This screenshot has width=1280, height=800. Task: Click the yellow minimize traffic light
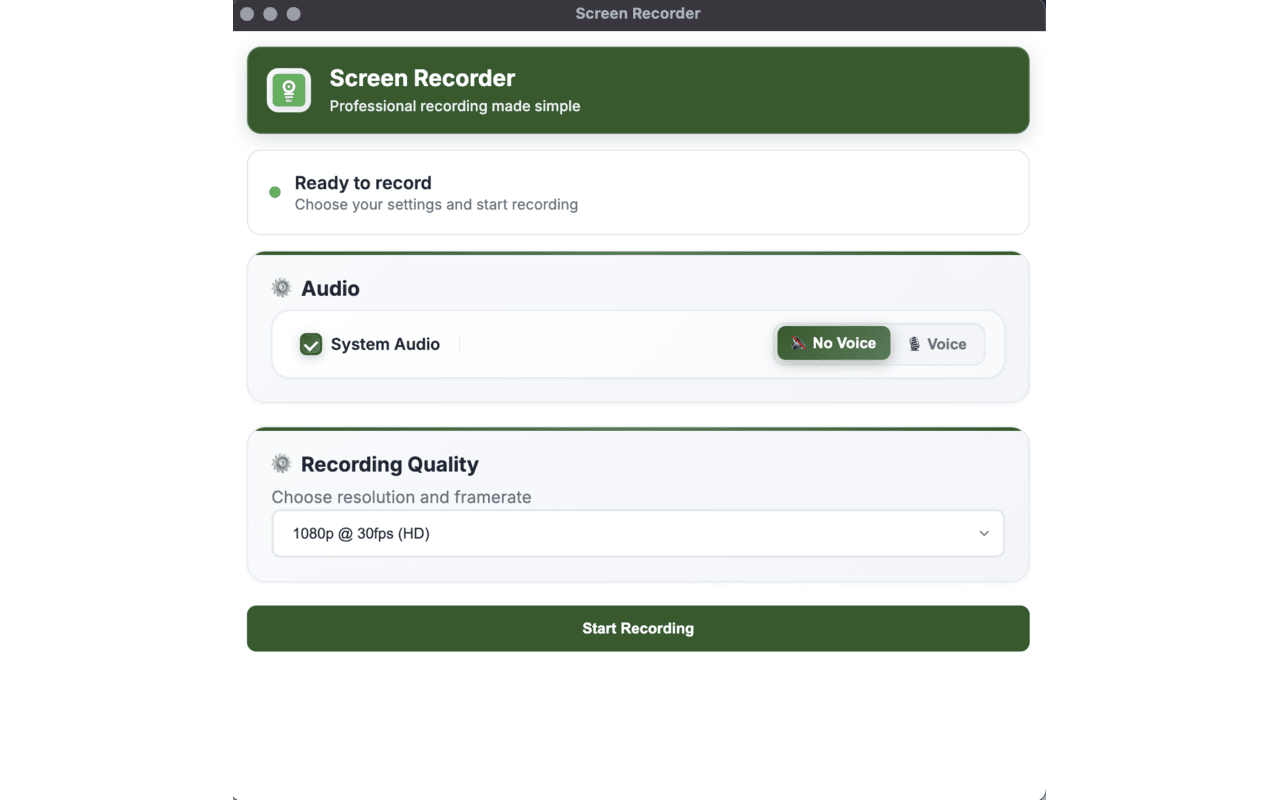pyautogui.click(x=270, y=14)
